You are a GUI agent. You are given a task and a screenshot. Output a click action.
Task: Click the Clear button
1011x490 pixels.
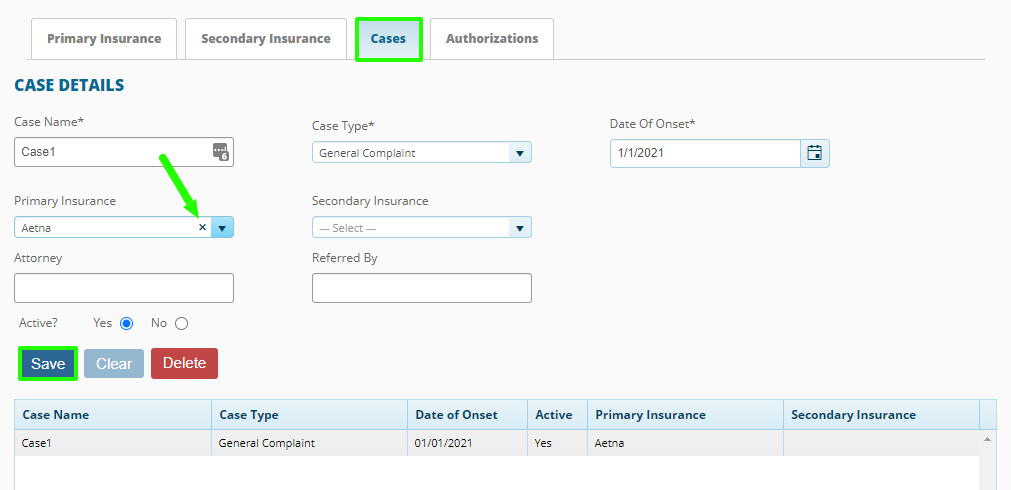pyautogui.click(x=114, y=364)
